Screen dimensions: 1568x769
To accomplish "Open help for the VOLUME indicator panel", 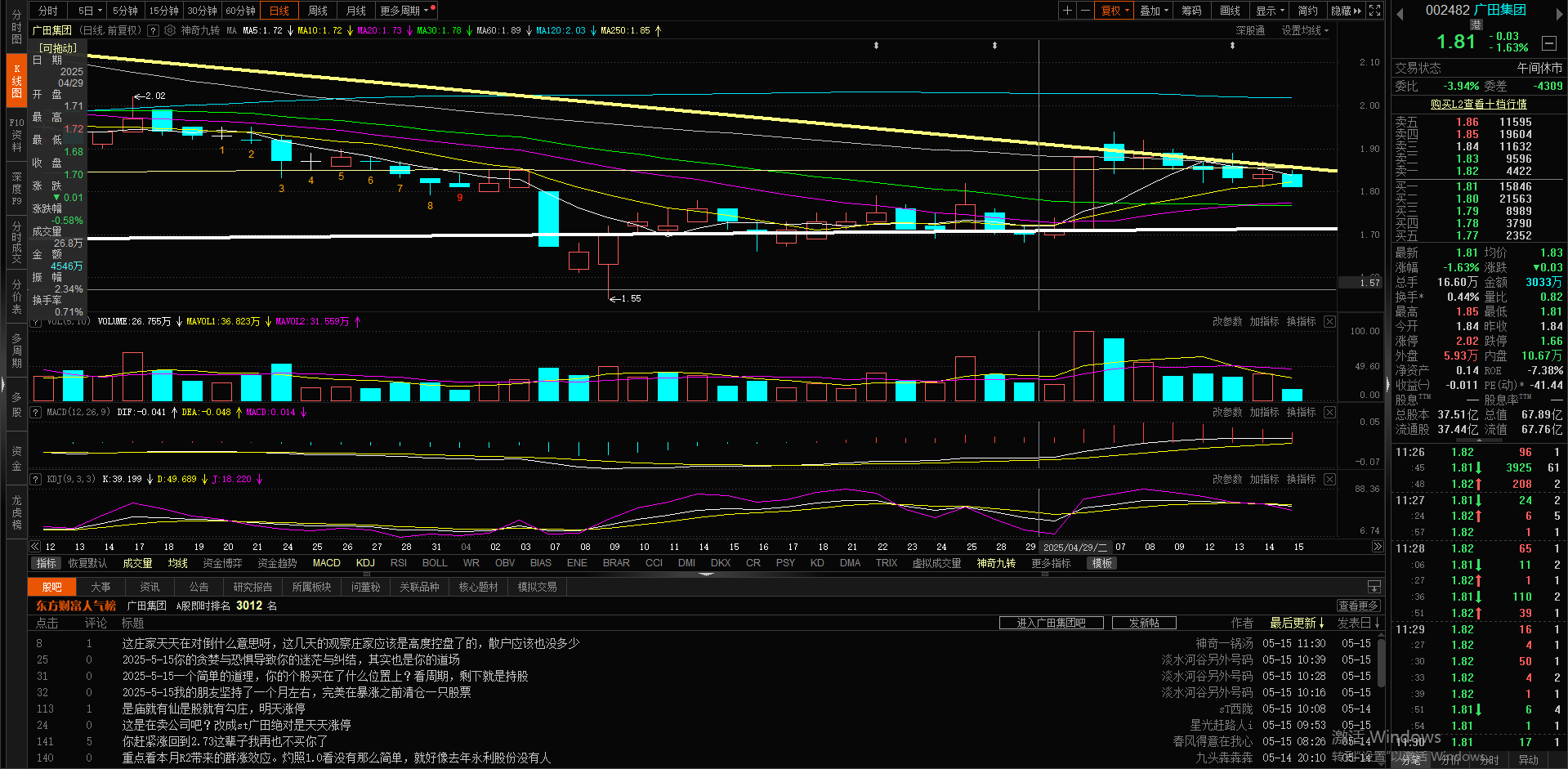I will click(36, 322).
